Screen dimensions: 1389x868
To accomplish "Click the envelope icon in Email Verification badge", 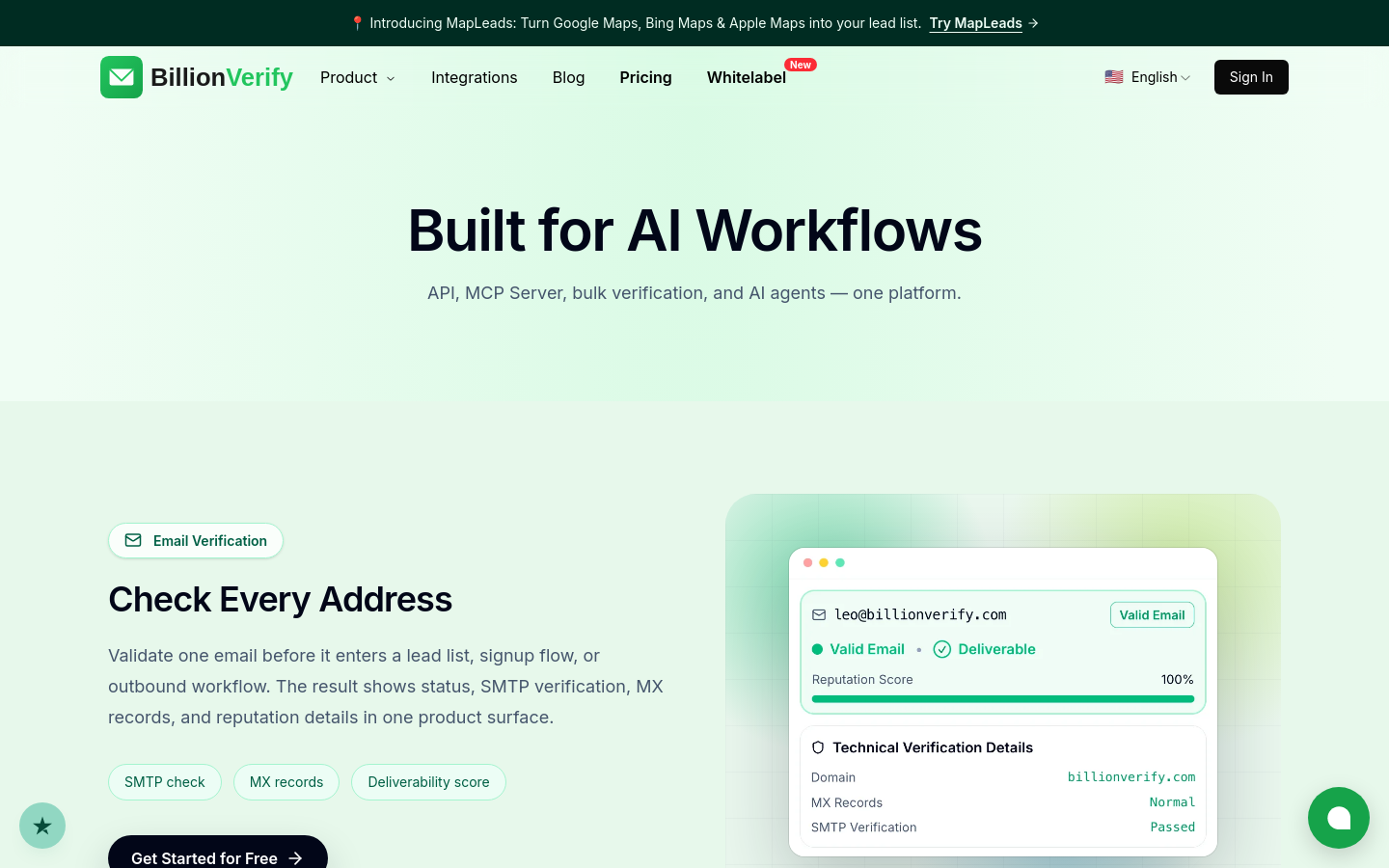I will tap(133, 541).
